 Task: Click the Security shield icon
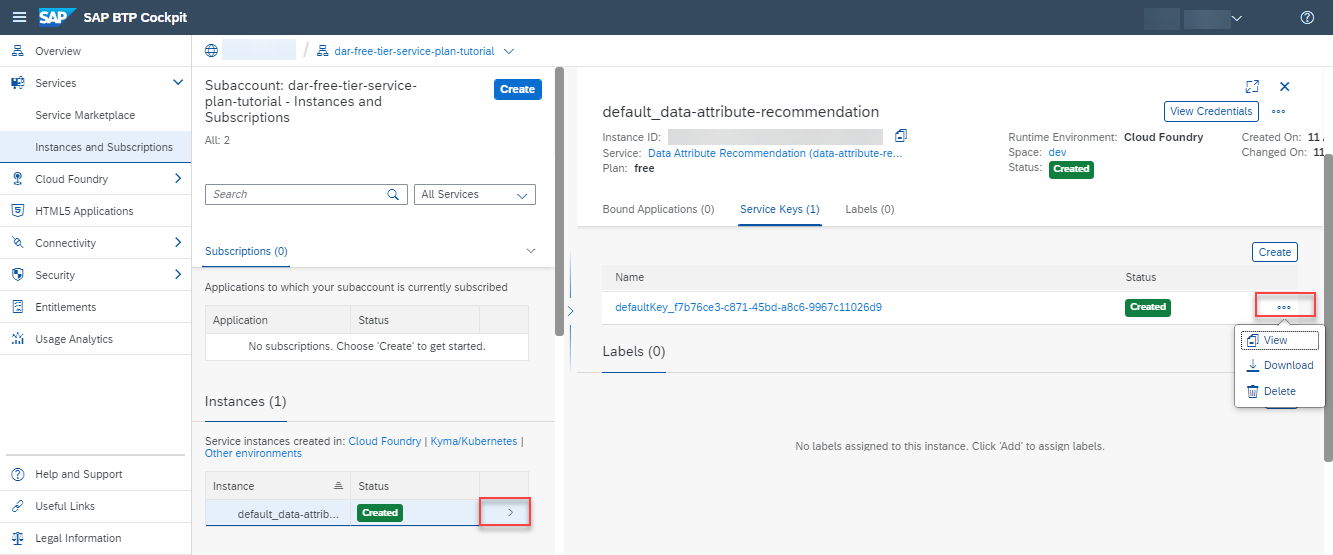(x=17, y=275)
